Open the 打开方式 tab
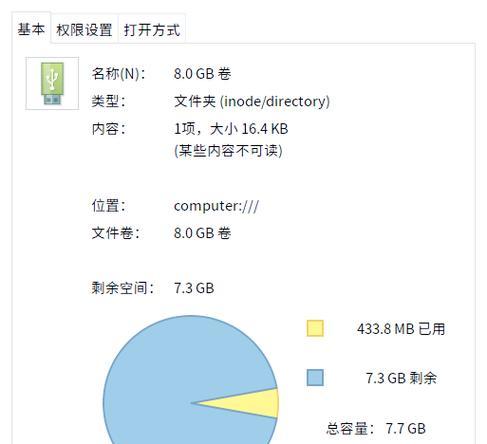 (152, 30)
